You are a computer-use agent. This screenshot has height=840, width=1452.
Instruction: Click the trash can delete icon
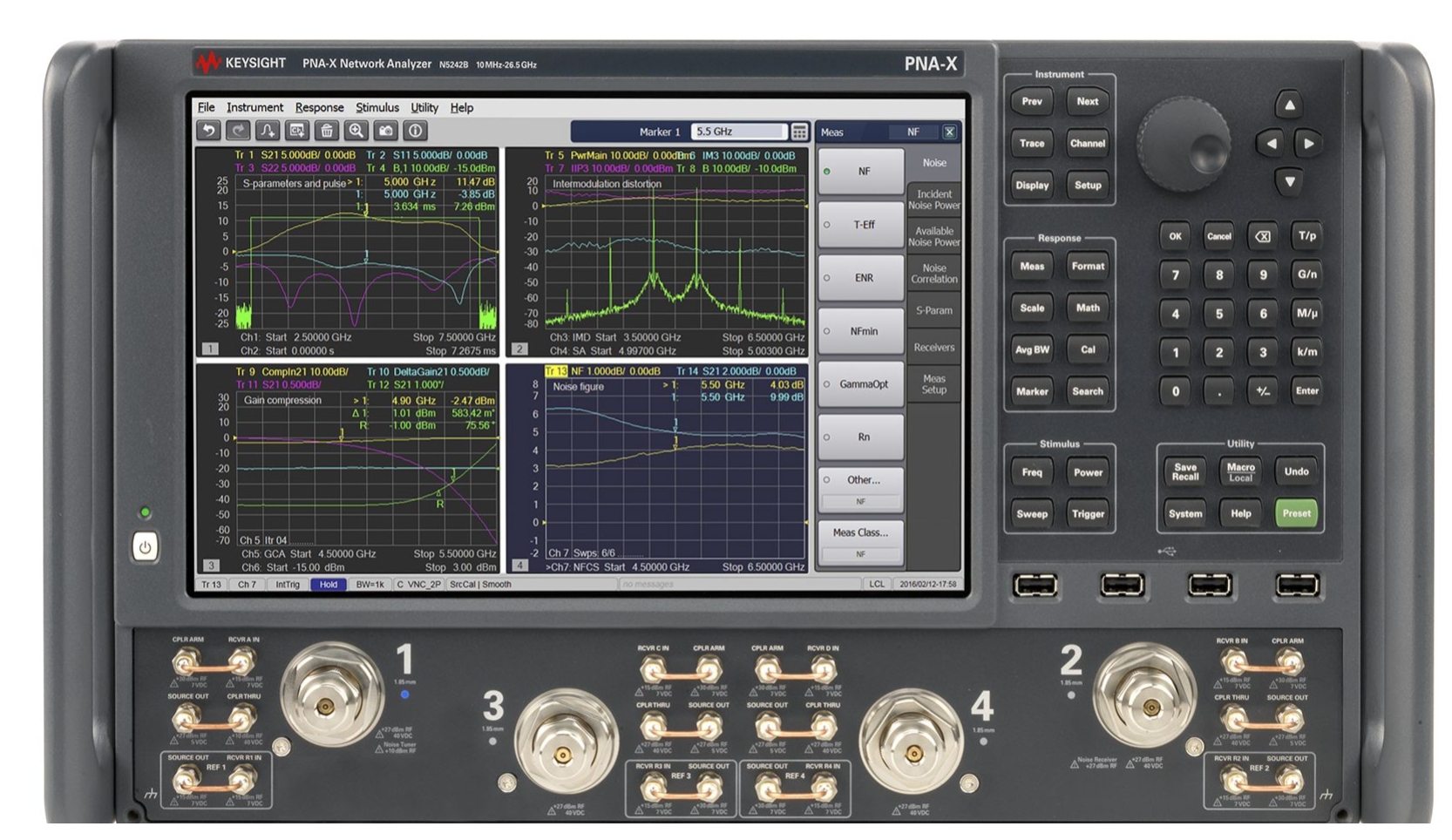327,131
